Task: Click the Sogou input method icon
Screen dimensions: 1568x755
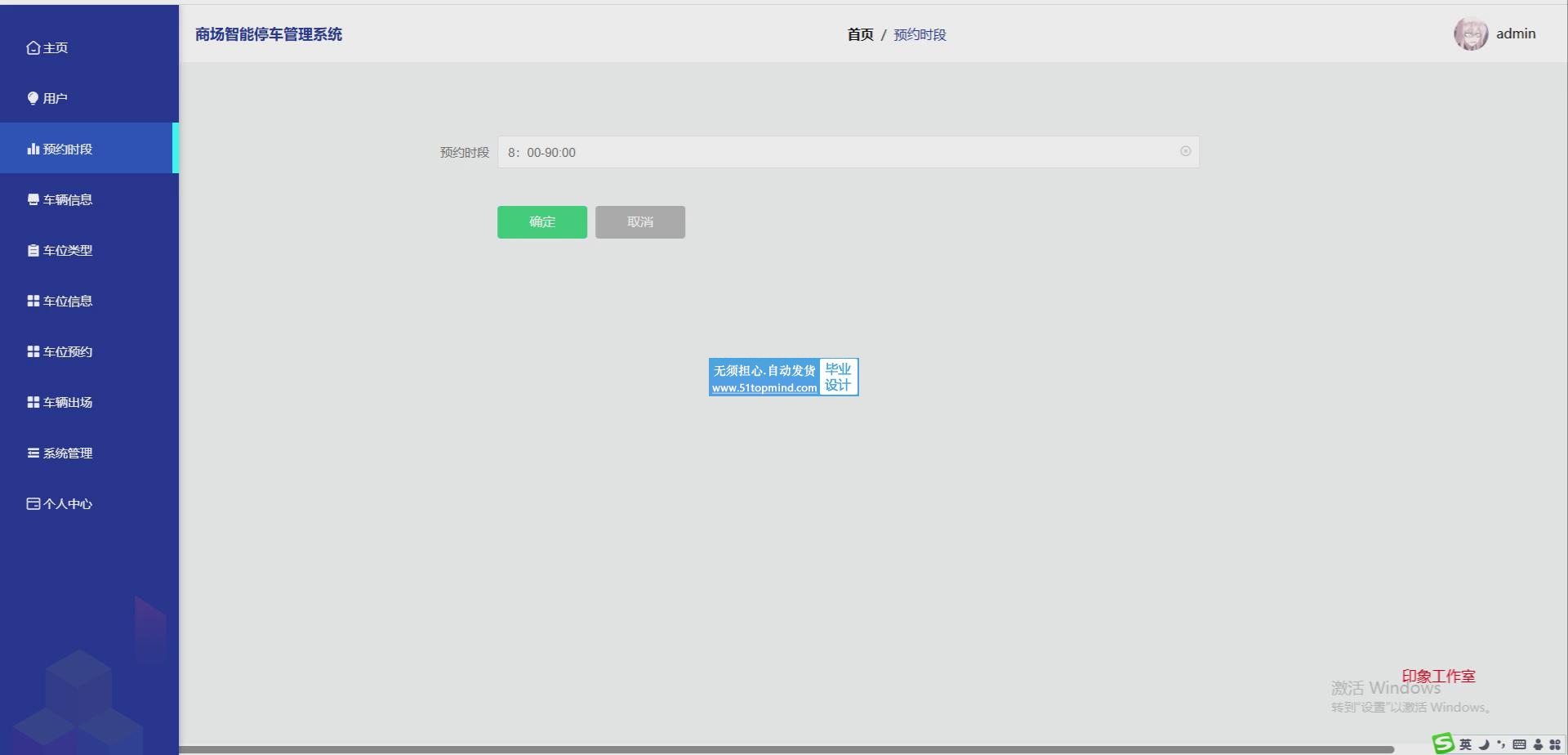Action: 1443,743
